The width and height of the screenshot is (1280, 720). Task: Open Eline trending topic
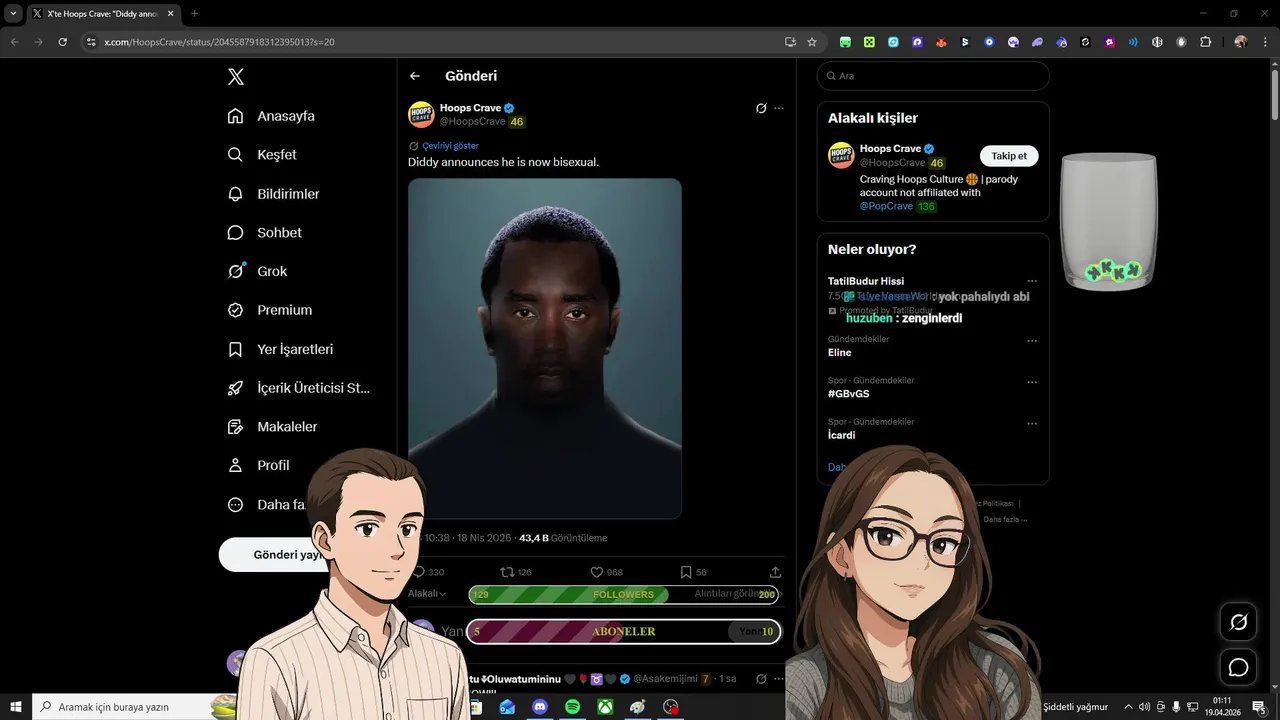pos(840,353)
